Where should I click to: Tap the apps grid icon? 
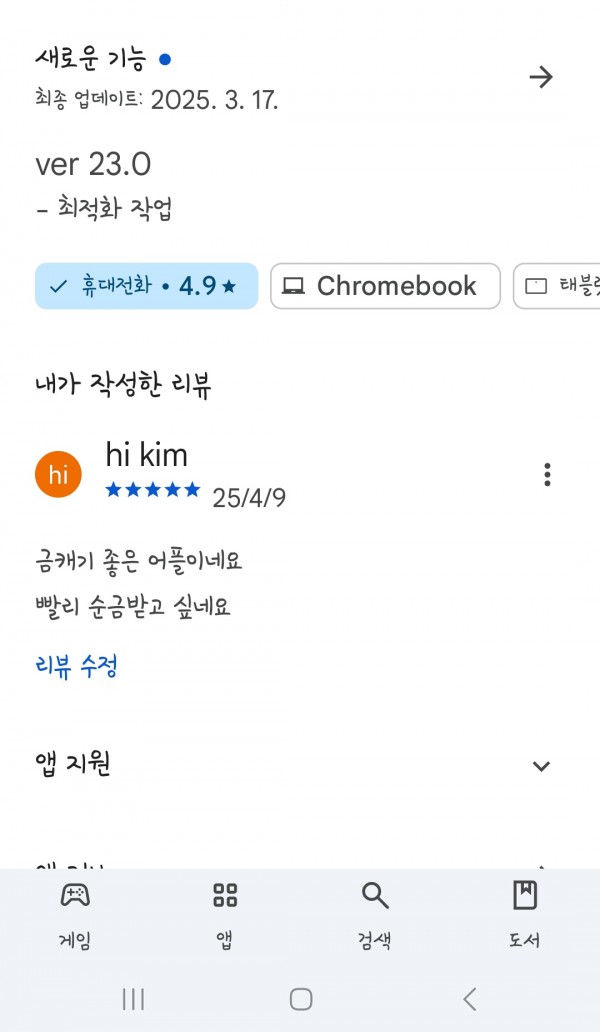click(225, 895)
